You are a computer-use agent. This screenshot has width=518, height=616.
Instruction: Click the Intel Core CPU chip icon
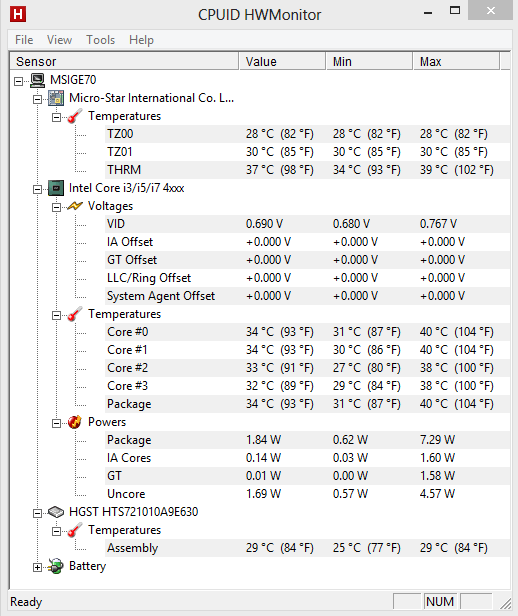(56, 188)
